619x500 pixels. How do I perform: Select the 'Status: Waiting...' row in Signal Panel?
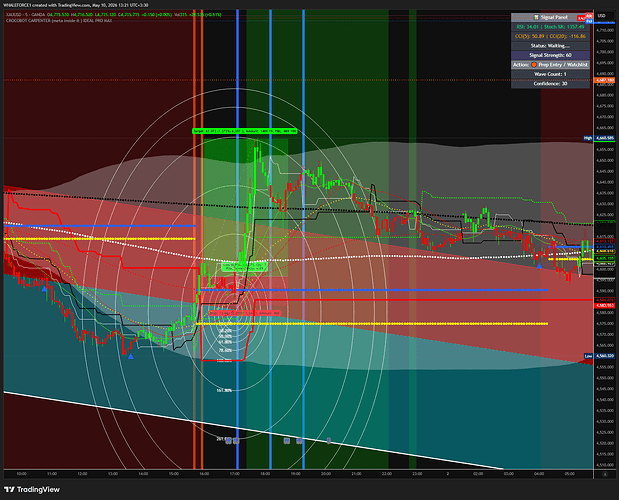(550, 46)
